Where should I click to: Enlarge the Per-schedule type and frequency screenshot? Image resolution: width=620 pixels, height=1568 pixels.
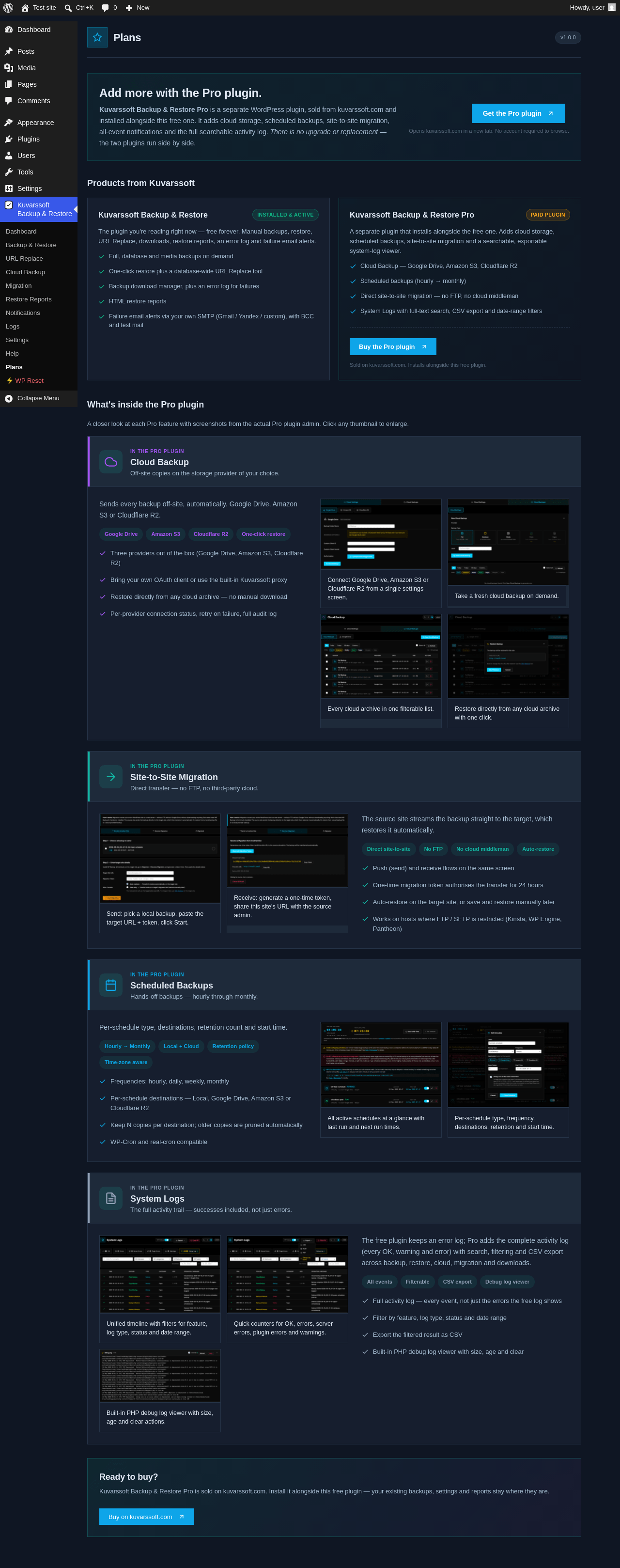508,1065
